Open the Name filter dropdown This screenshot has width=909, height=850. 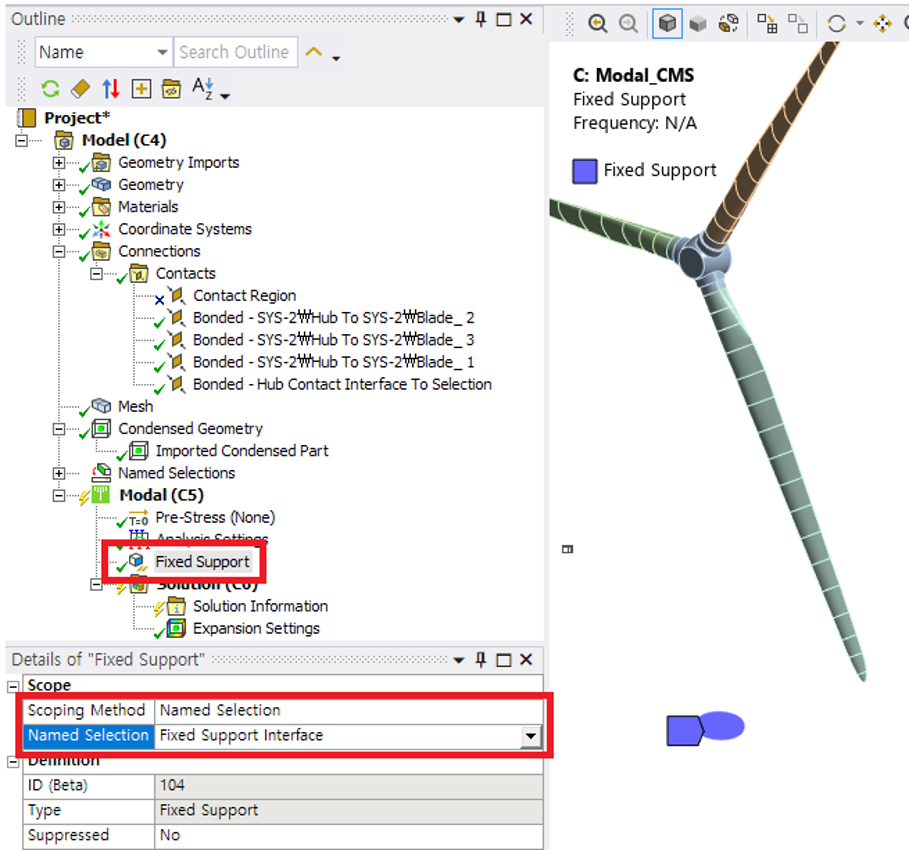pos(162,52)
